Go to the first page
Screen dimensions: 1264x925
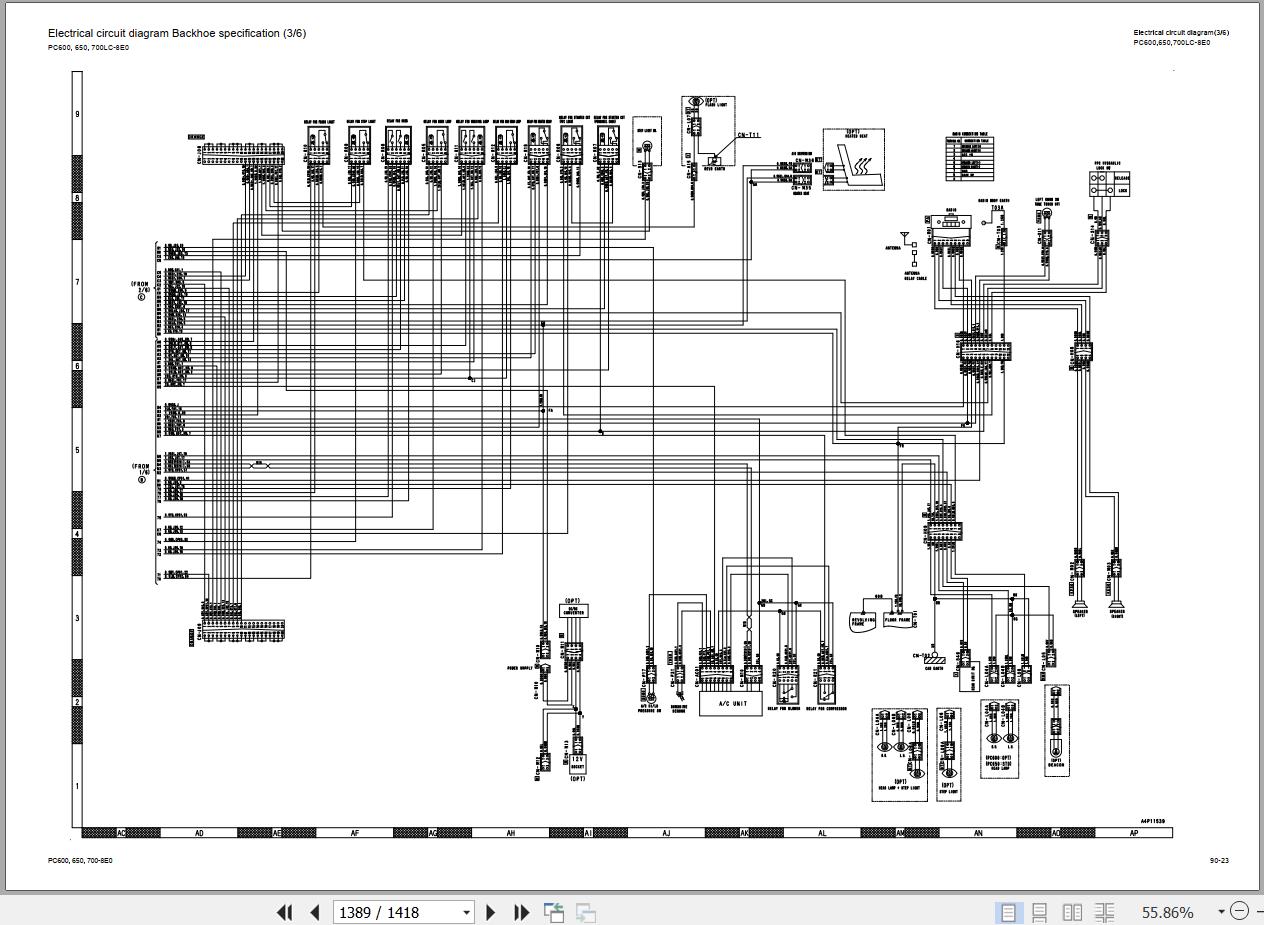(x=284, y=912)
